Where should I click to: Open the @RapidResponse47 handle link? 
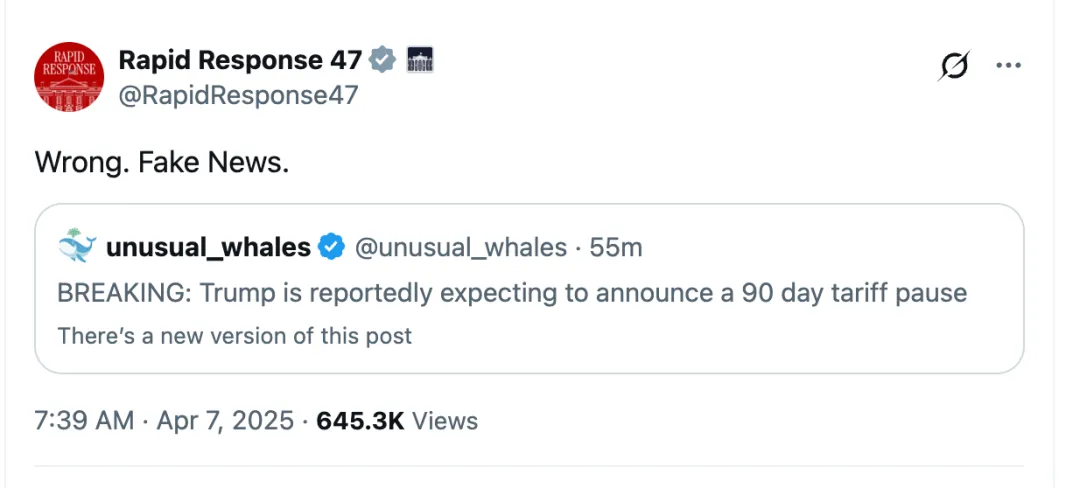[x=238, y=95]
